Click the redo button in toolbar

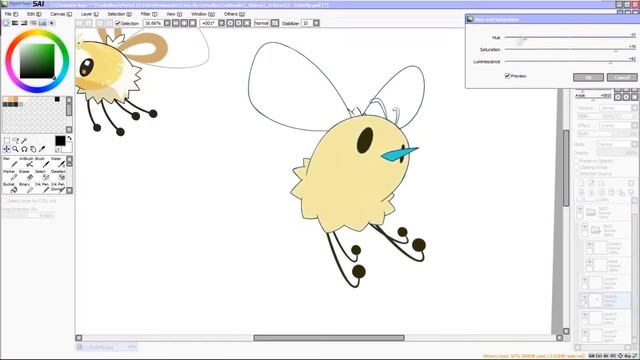point(88,23)
